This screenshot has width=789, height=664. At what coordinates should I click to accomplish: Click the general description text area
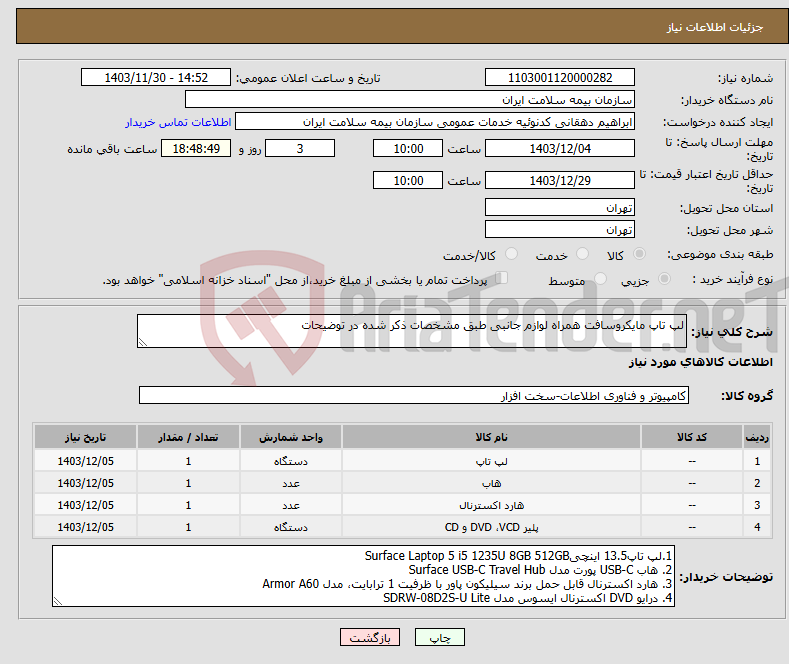(x=412, y=331)
